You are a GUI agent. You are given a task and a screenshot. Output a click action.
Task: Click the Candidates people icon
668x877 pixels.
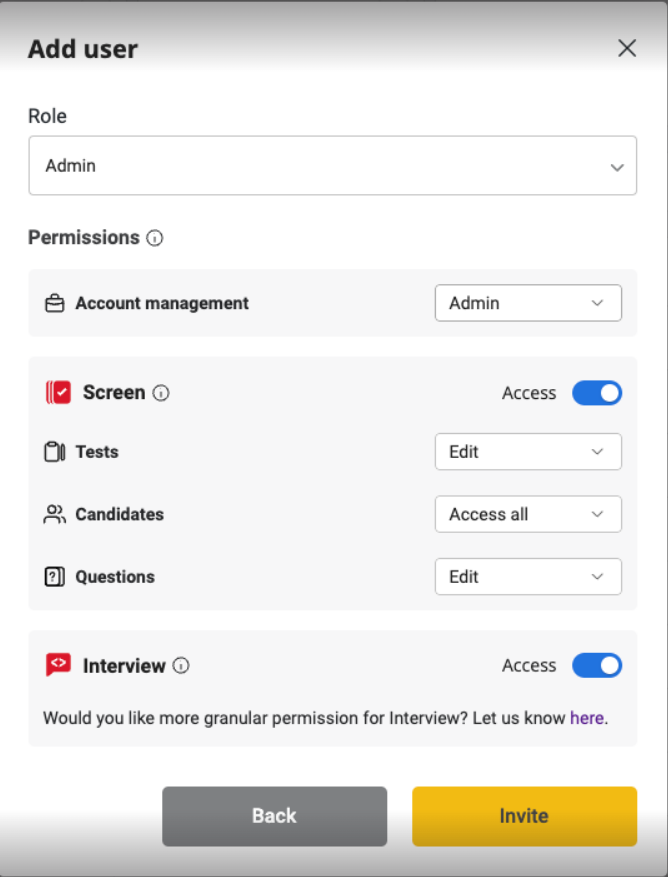[x=55, y=514]
